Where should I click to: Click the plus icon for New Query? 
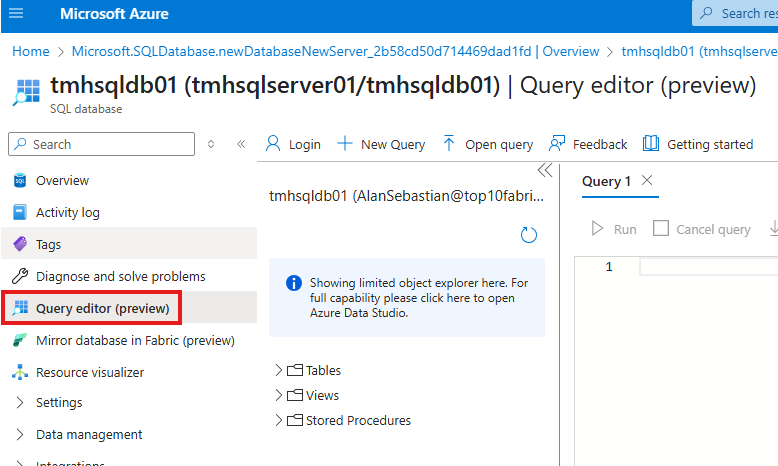coord(345,144)
